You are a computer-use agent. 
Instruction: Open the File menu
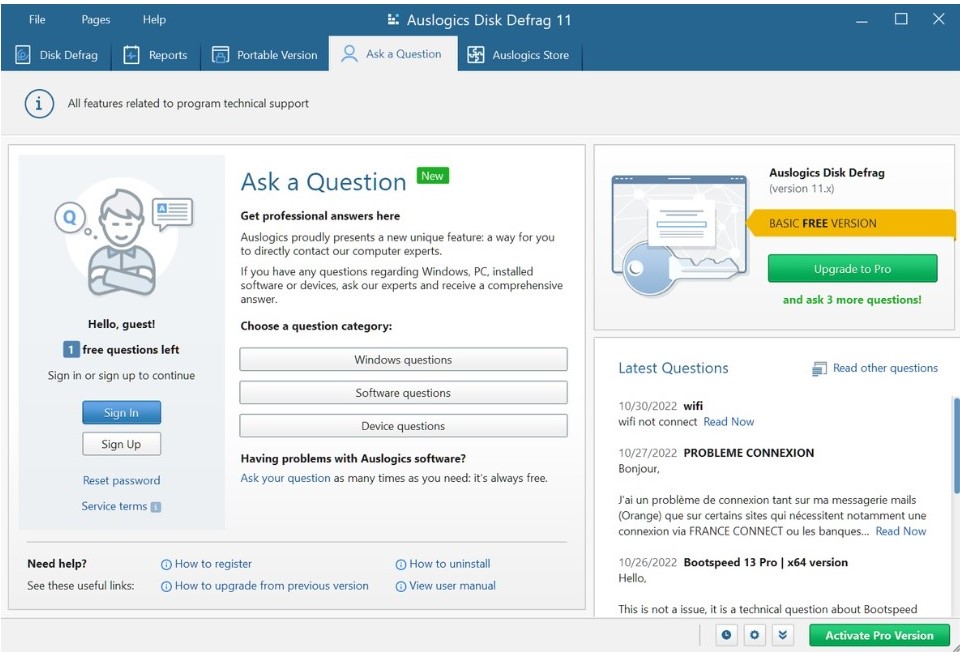pyautogui.click(x=37, y=20)
